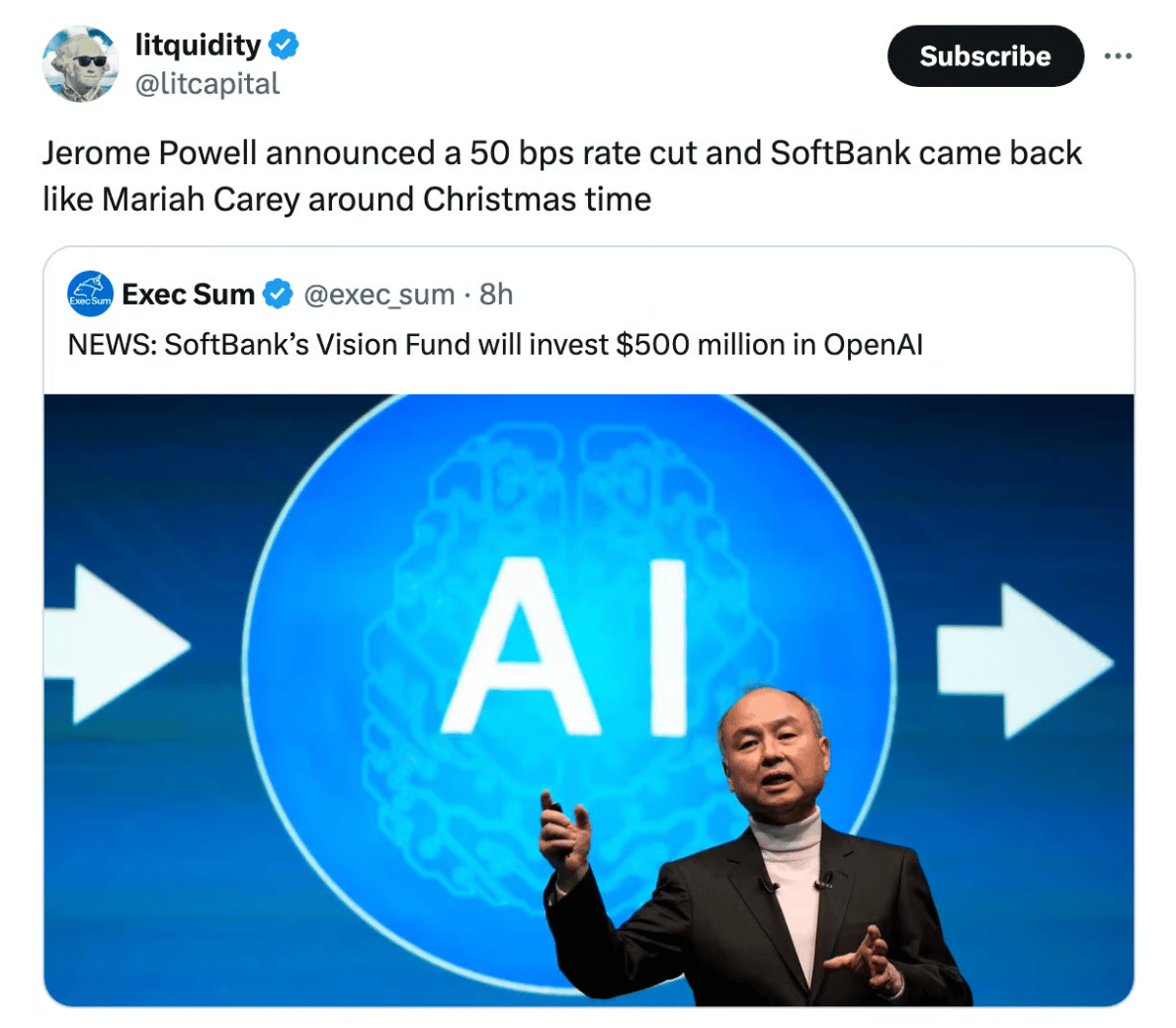Screen dimensions: 1176x1028
Task: Click the 'like Mariah Carey around Christmas' text line
Action: (x=347, y=200)
